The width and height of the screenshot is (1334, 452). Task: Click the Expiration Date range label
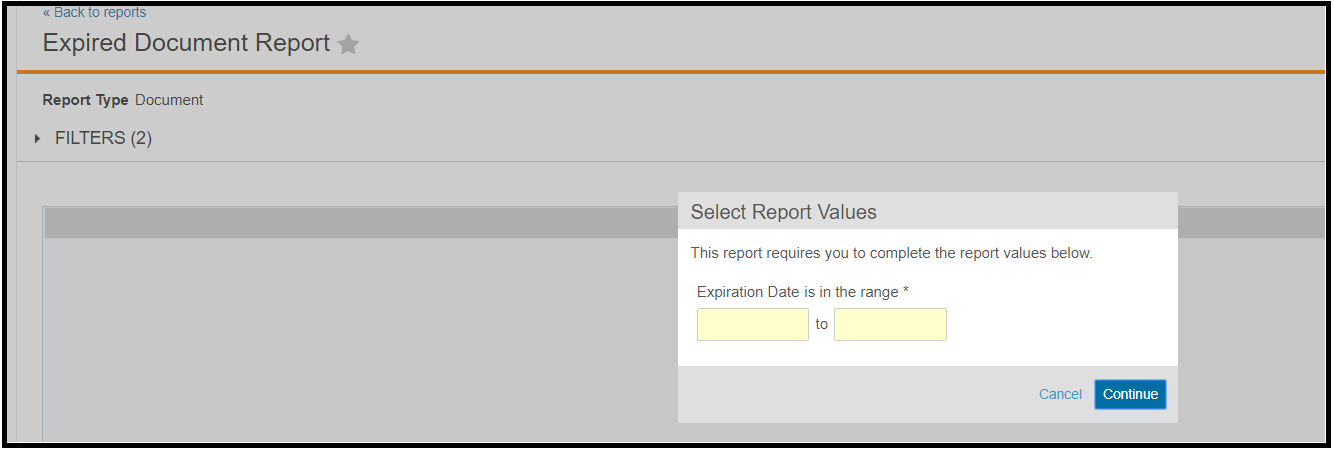coord(797,291)
